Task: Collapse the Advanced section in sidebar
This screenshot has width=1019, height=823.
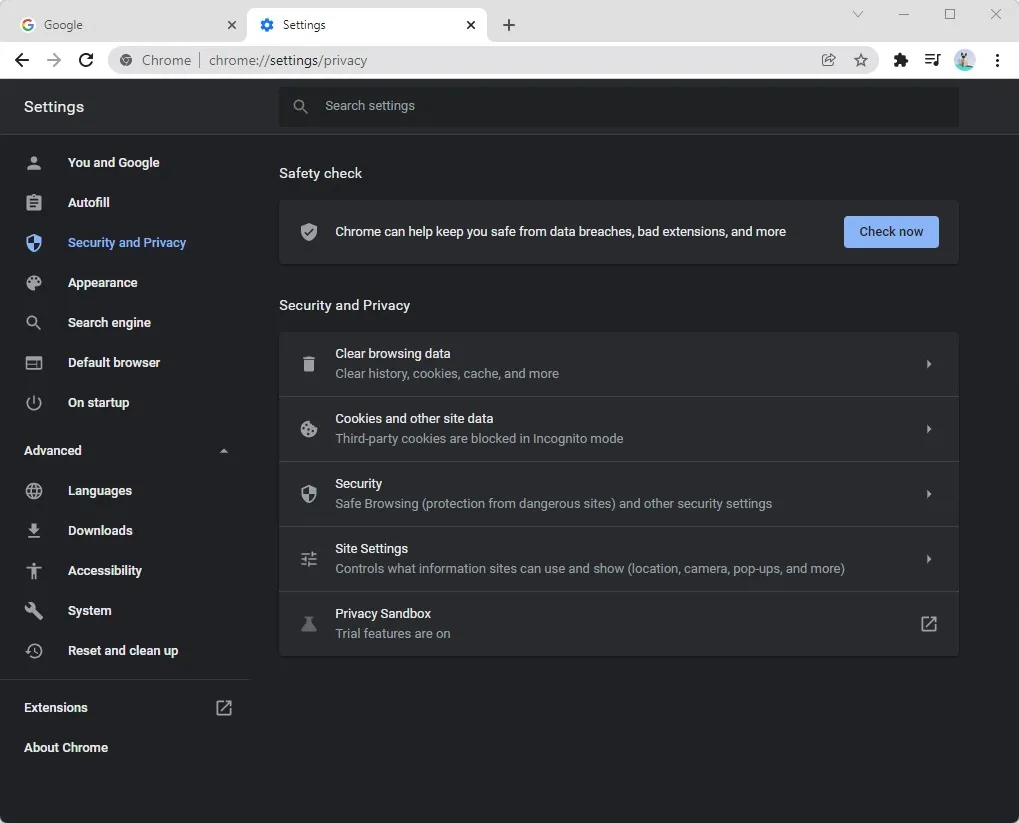Action: [224, 451]
